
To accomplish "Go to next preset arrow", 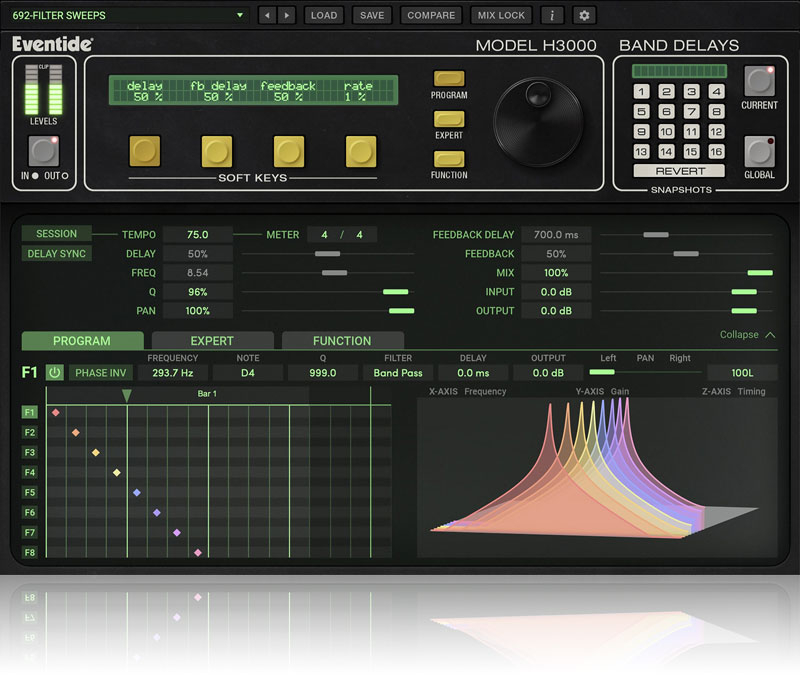I will [x=287, y=15].
